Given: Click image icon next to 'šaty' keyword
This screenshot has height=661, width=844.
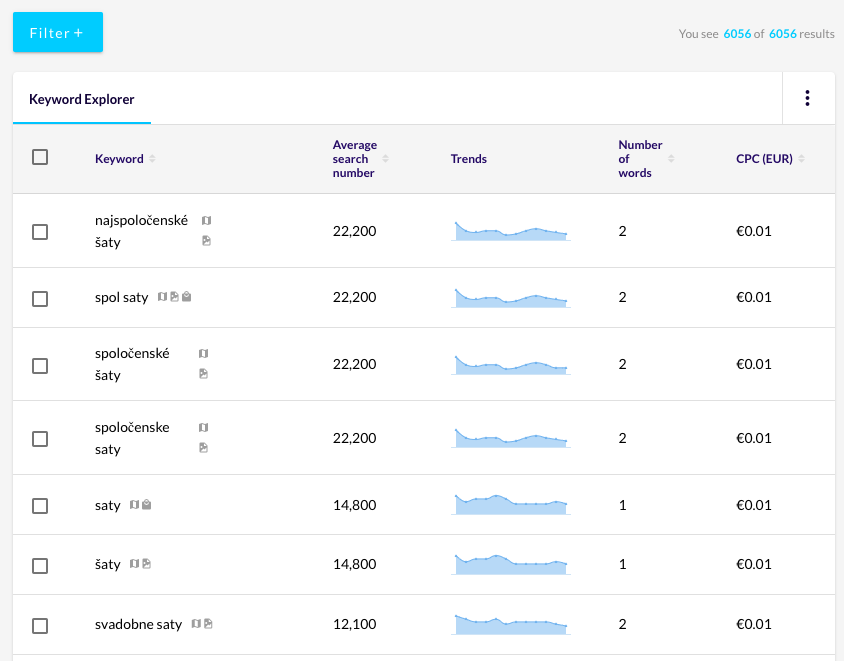Looking at the screenshot, I should click(x=146, y=564).
